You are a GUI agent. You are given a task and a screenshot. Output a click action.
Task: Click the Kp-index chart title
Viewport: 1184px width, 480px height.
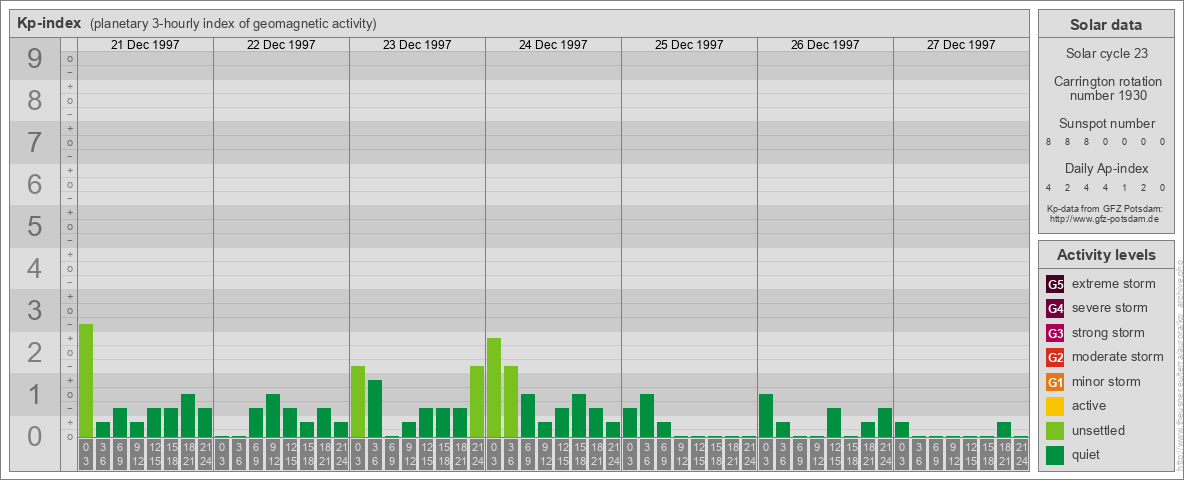49,23
